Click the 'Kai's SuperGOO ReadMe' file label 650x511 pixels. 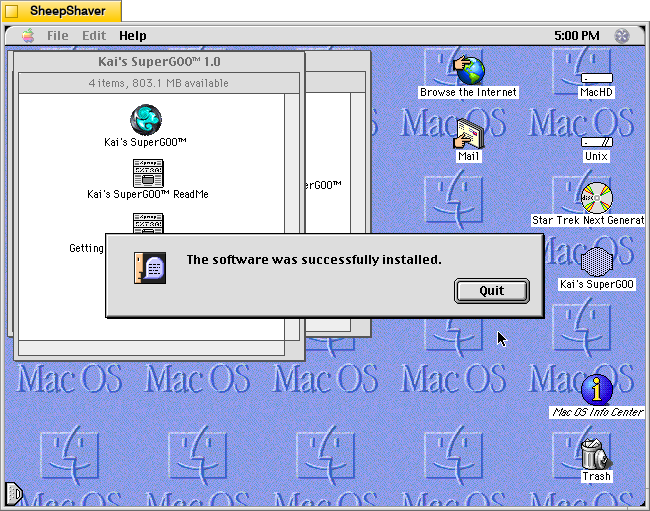(x=148, y=194)
